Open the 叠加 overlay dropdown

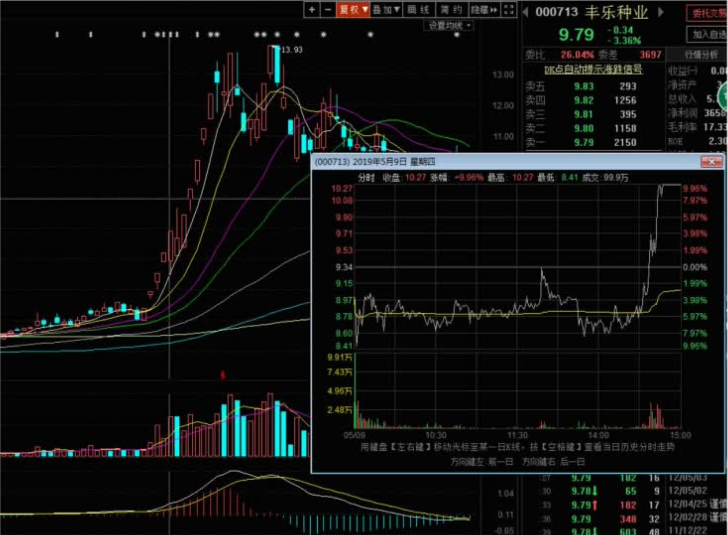(386, 9)
